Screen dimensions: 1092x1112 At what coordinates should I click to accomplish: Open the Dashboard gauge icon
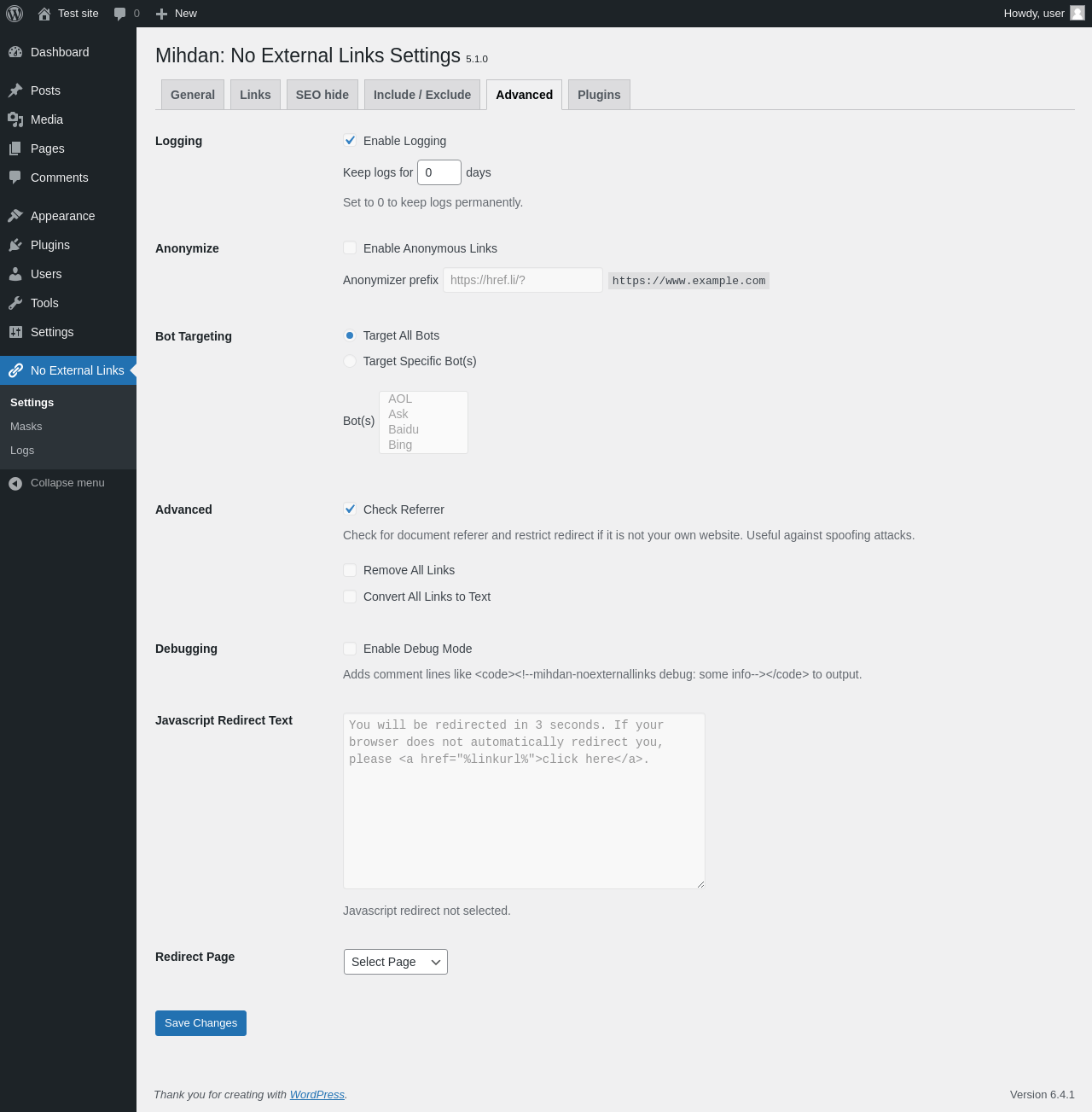point(15,52)
